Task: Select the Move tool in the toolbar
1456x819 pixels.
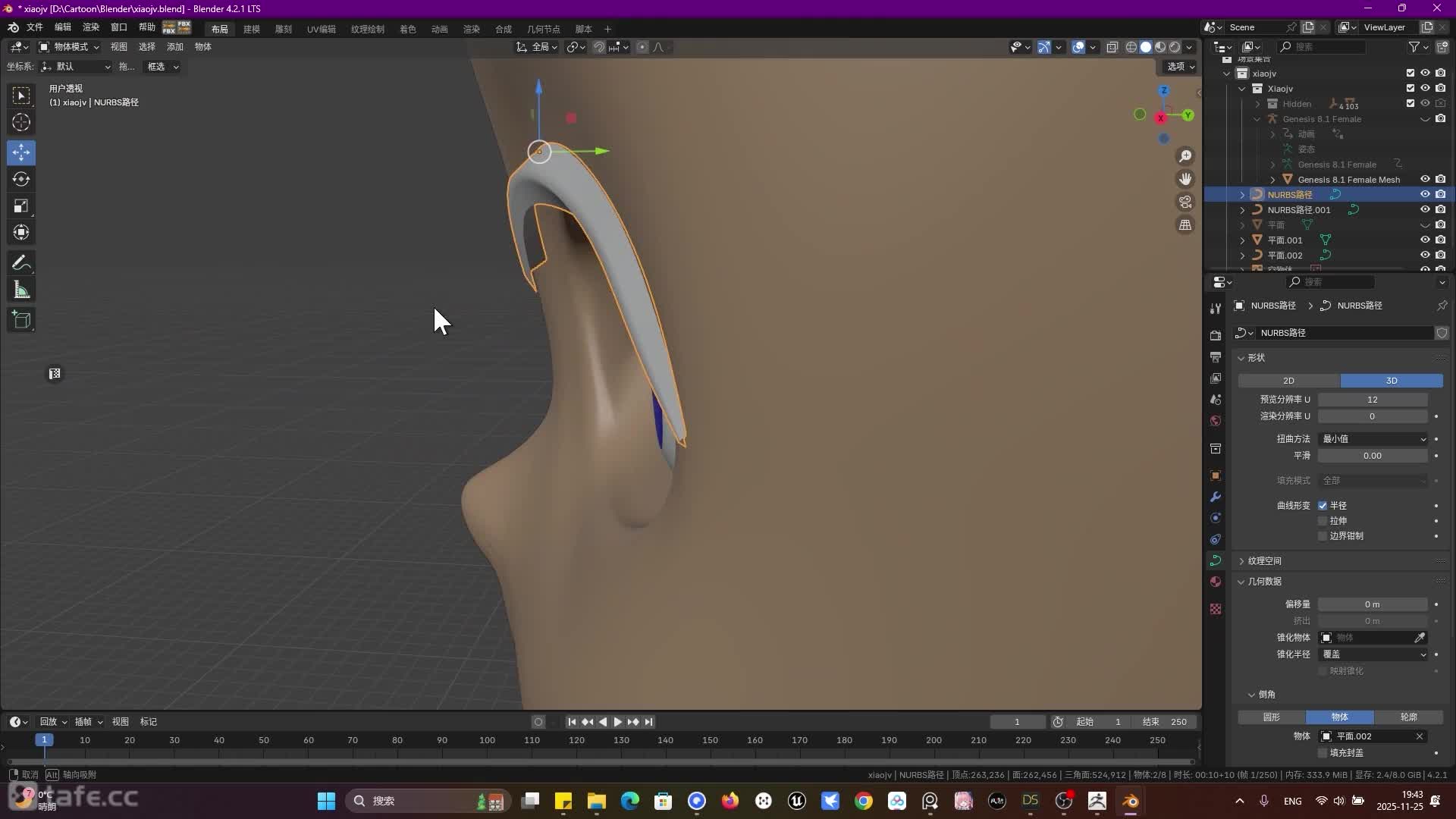Action: click(x=20, y=152)
